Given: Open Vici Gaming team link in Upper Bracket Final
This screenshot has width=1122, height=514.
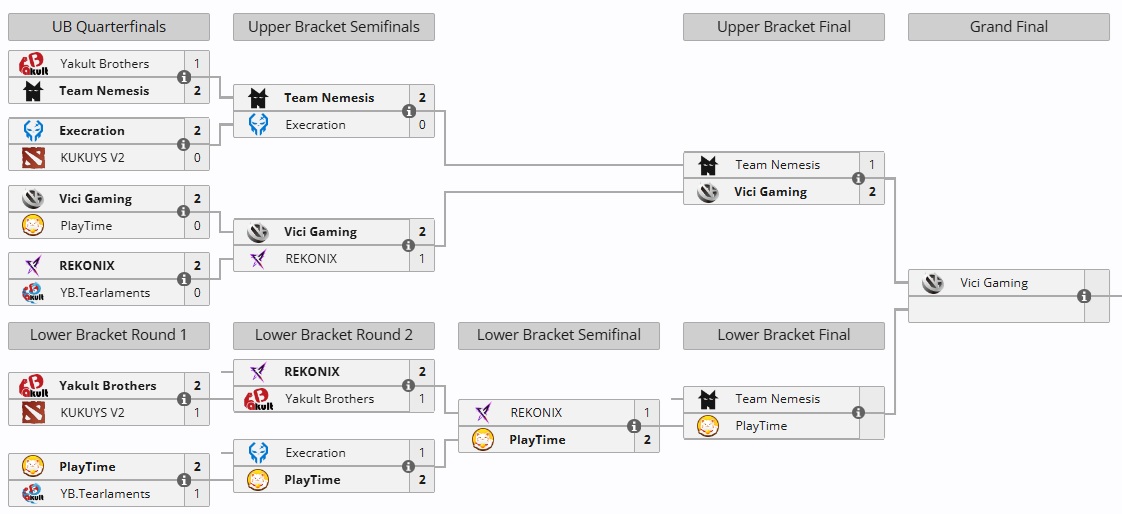Looking at the screenshot, I should [x=770, y=192].
